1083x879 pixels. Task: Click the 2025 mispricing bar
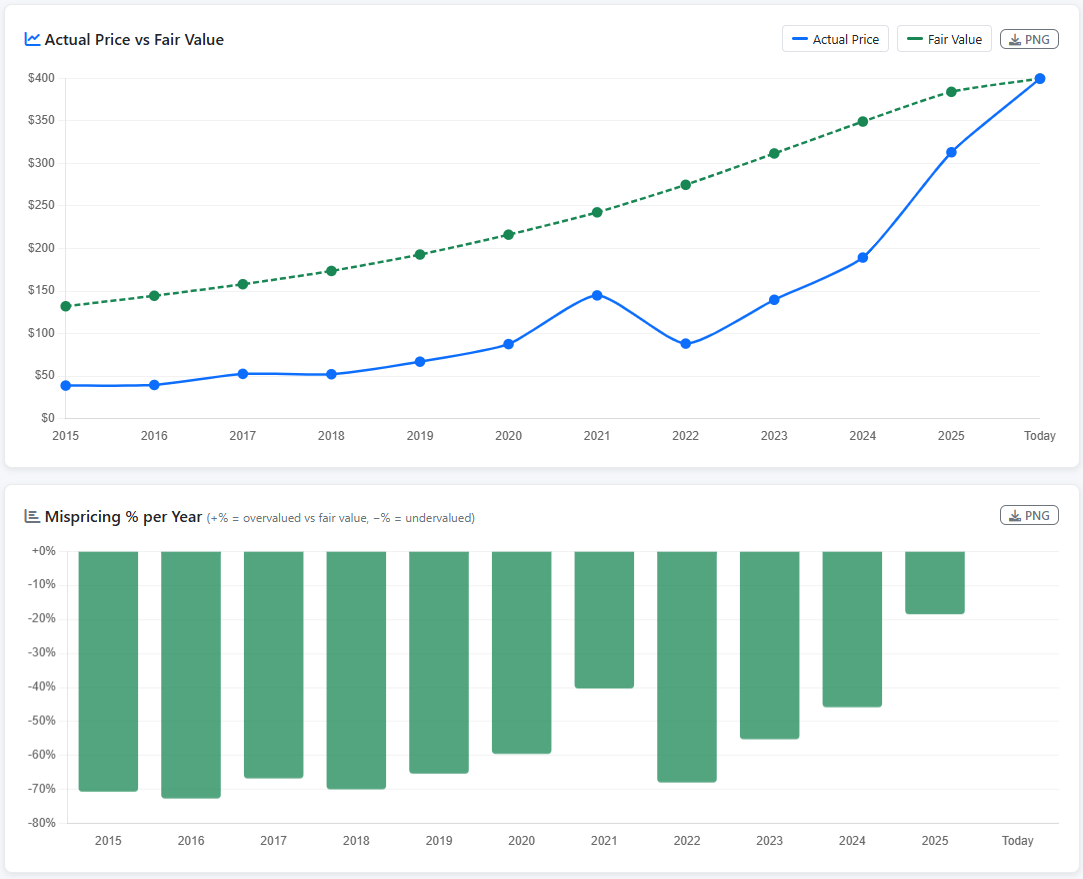click(935, 583)
